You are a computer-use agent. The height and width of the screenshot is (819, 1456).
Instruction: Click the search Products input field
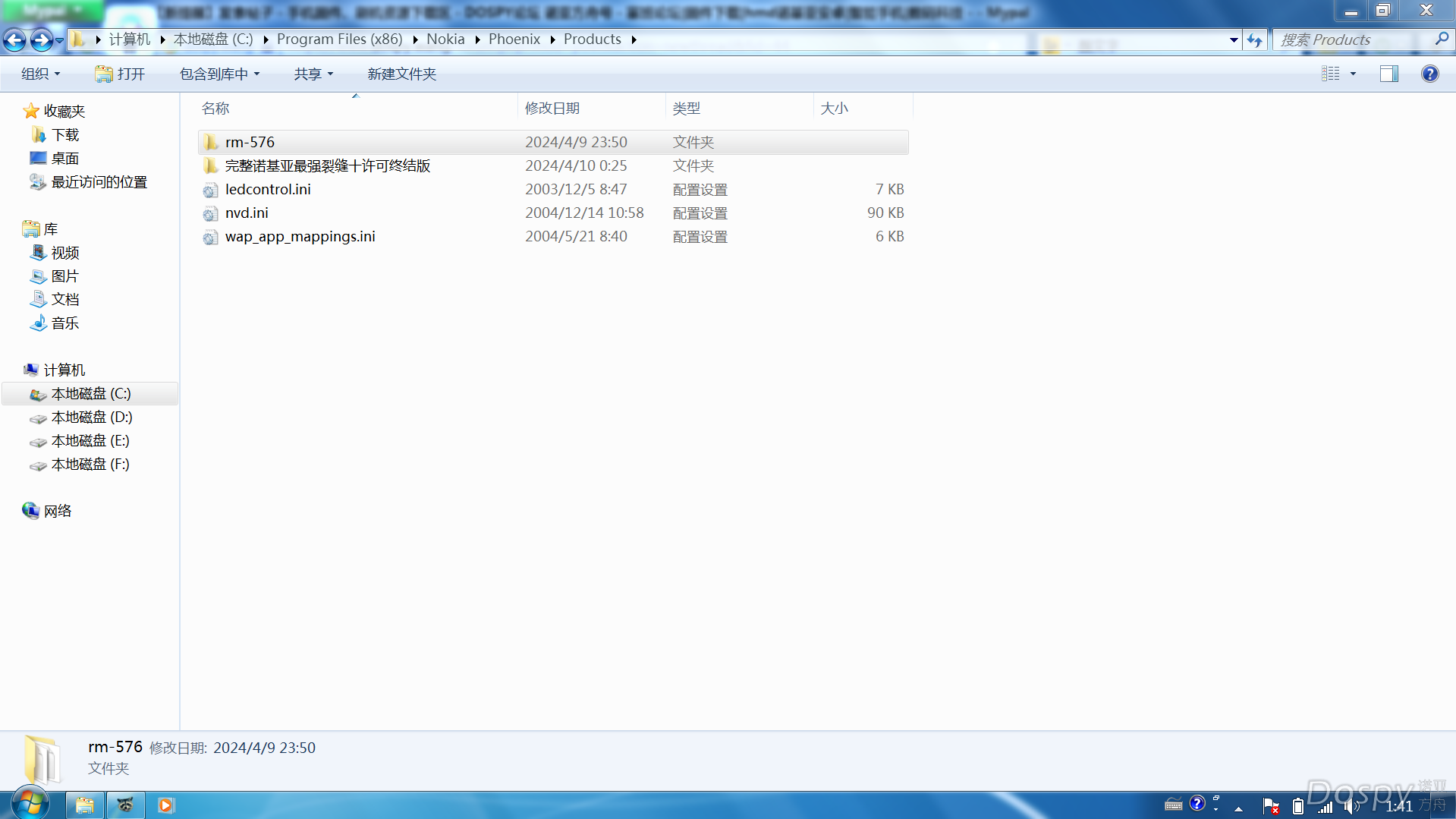click(x=1351, y=39)
